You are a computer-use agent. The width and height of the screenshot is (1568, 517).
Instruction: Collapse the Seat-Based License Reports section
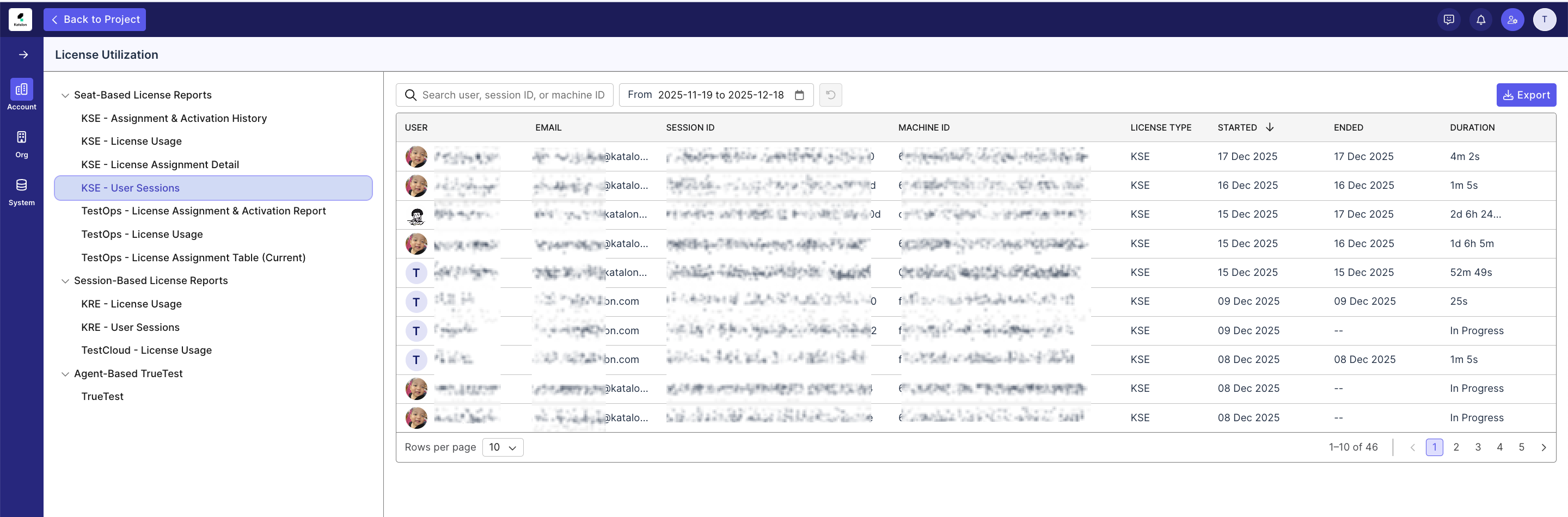coord(65,95)
